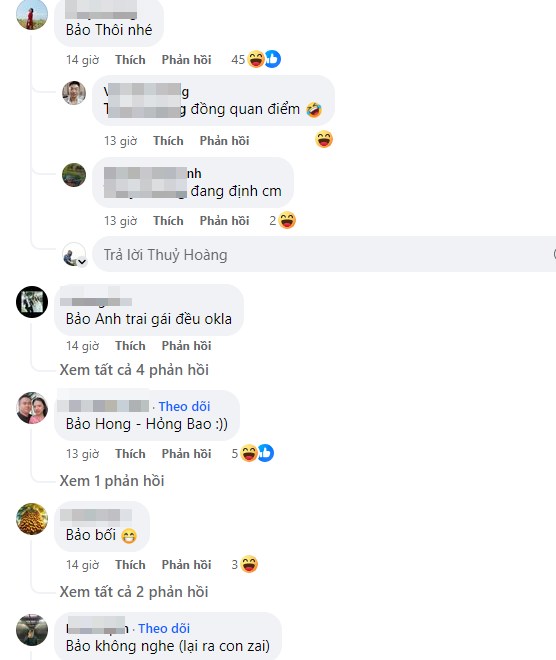Toggle Thích on the 'Bảo bối' comment
The width and height of the screenshot is (556, 660).
click(130, 565)
